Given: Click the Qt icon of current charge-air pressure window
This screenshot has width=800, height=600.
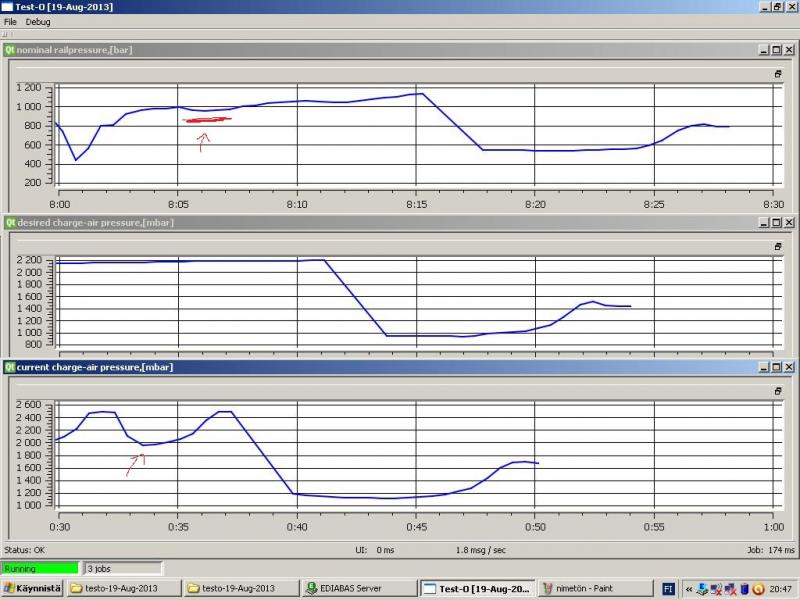Looking at the screenshot, I should point(10,368).
